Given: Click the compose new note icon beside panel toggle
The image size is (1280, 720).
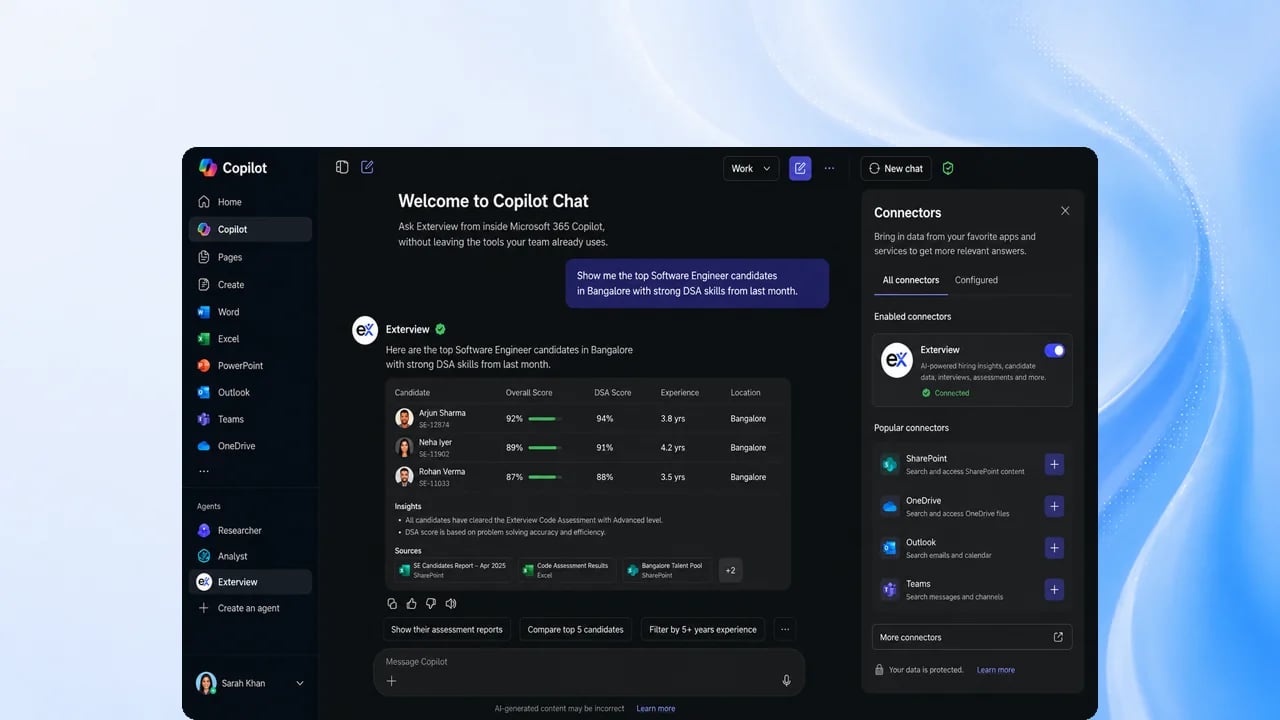Looking at the screenshot, I should pos(367,167).
